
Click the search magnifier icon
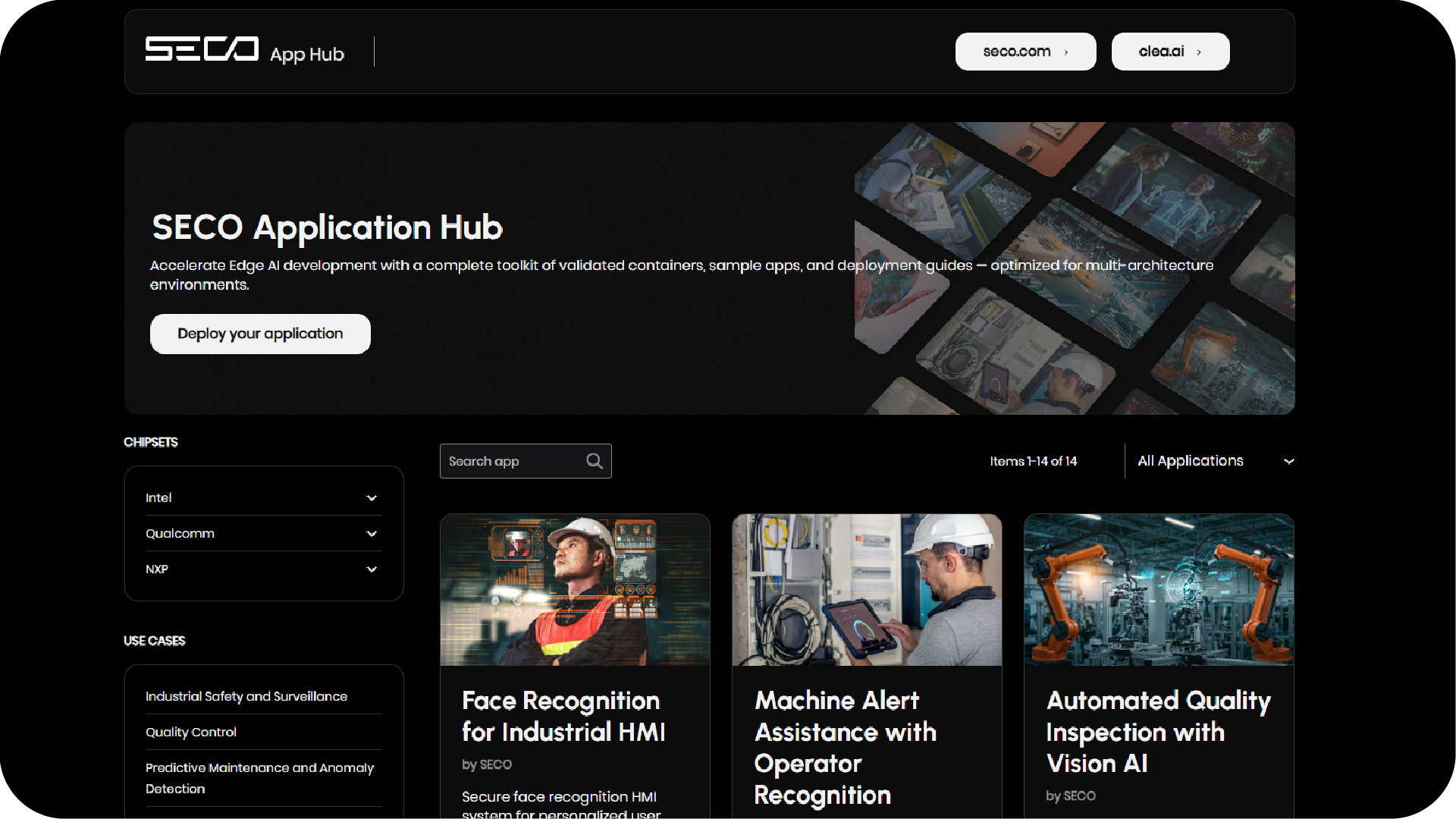click(595, 461)
